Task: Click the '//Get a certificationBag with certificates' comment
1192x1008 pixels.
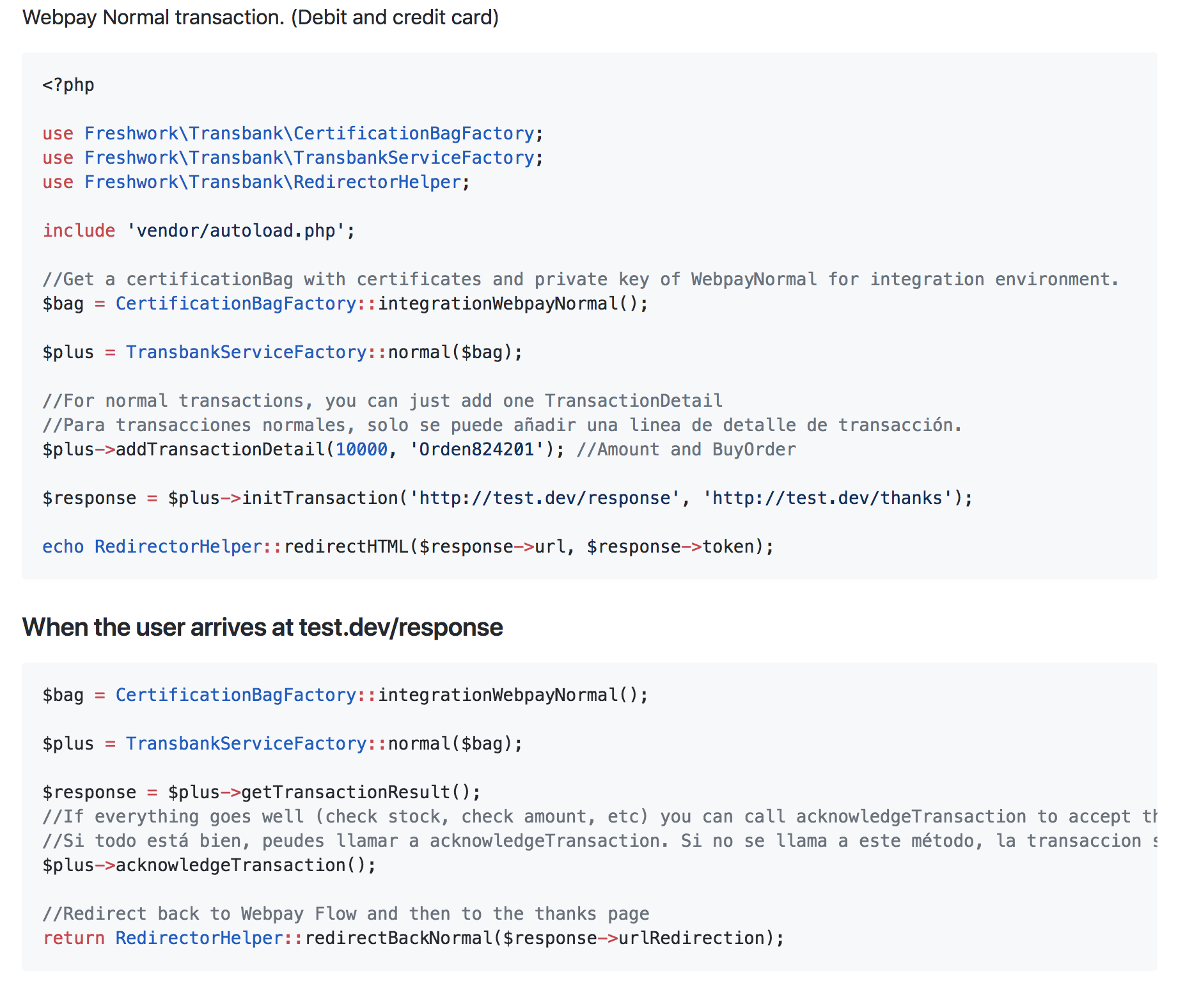Action: pyautogui.click(x=581, y=280)
